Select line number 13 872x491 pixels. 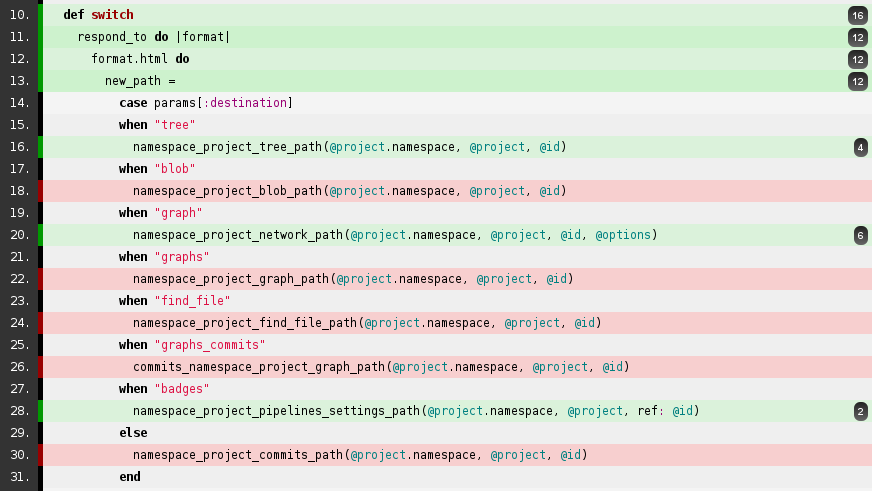click(x=19, y=81)
